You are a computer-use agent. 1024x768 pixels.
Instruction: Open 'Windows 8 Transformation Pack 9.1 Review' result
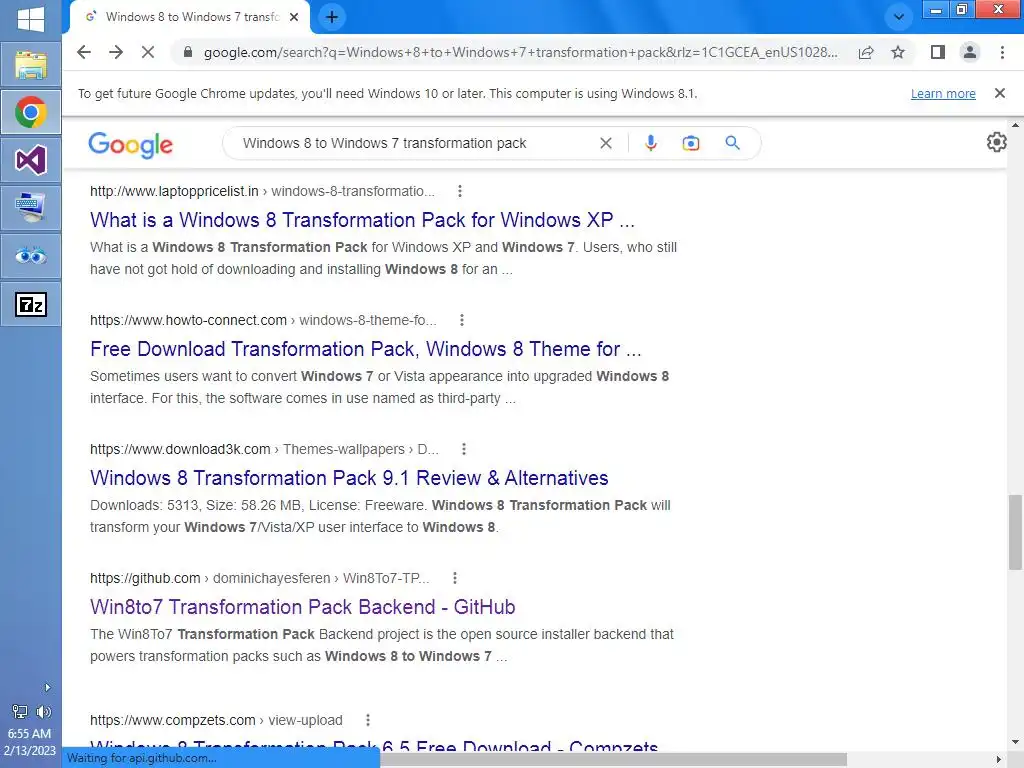tap(349, 478)
